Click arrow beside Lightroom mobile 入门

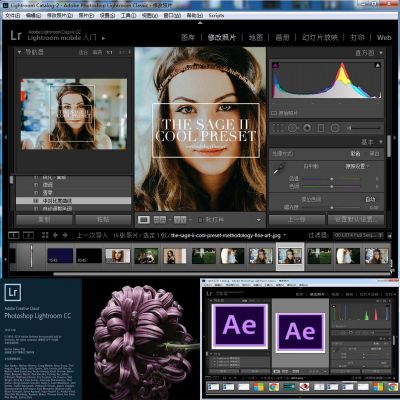coord(104,38)
